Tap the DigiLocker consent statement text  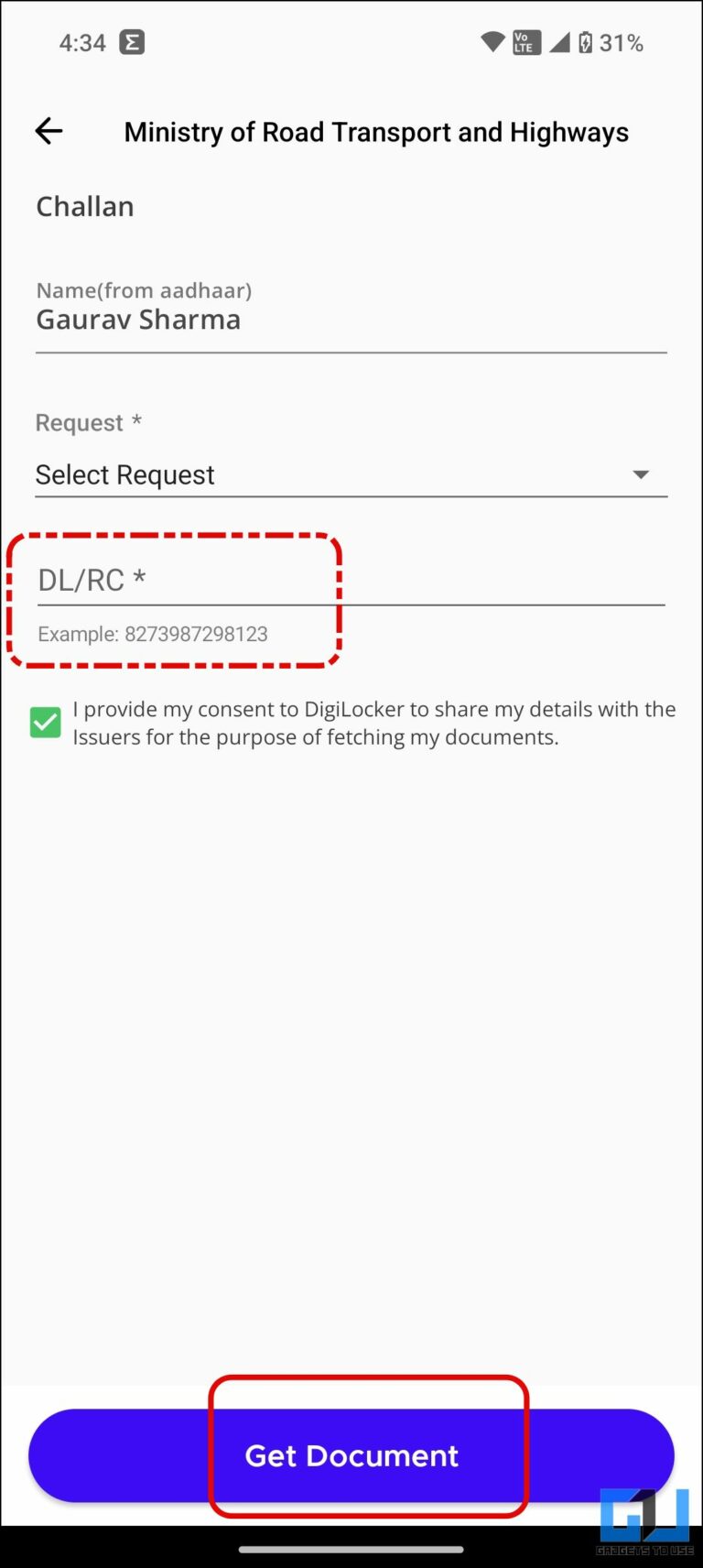coord(373,723)
